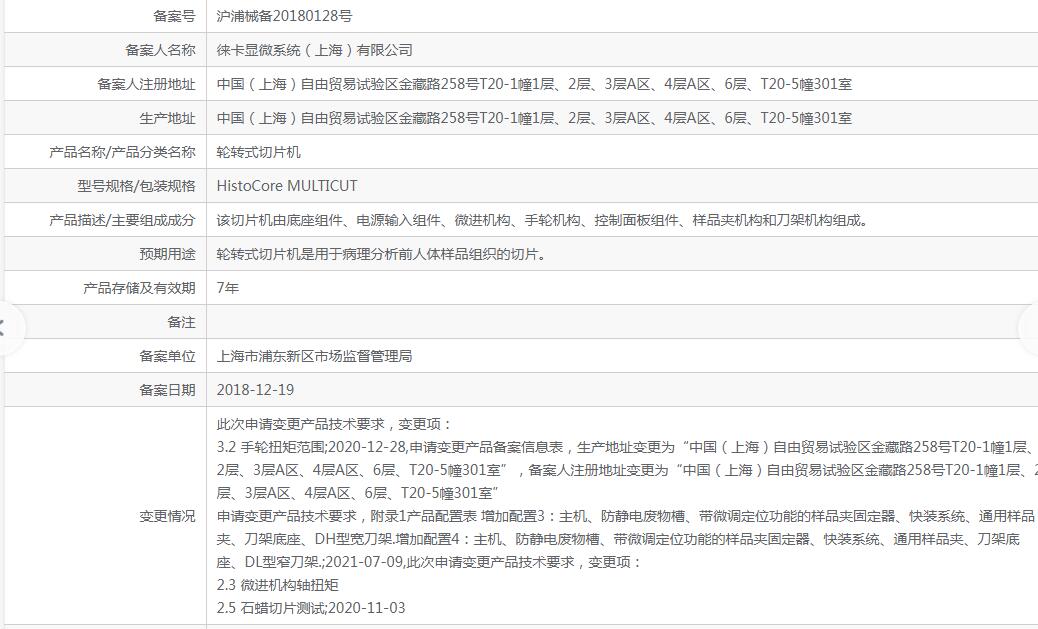Click the 备注 label

tap(181, 322)
